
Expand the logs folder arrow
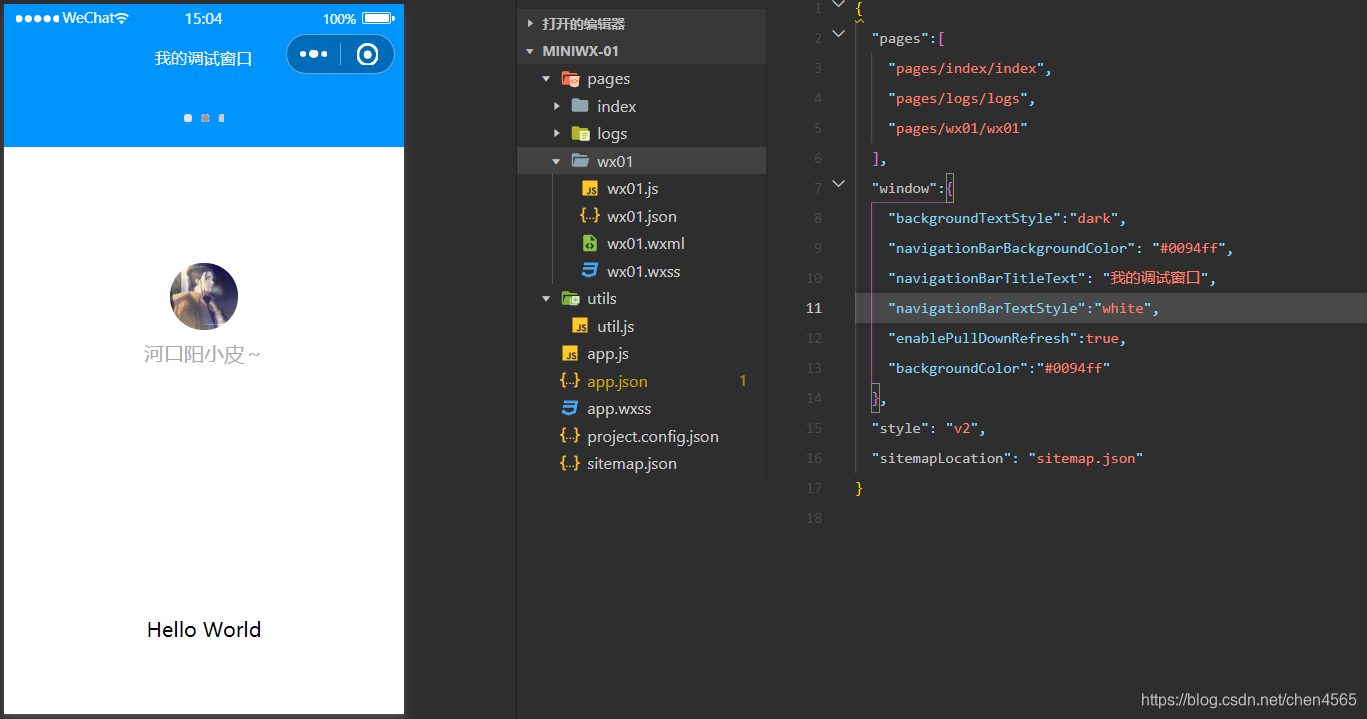pos(556,134)
